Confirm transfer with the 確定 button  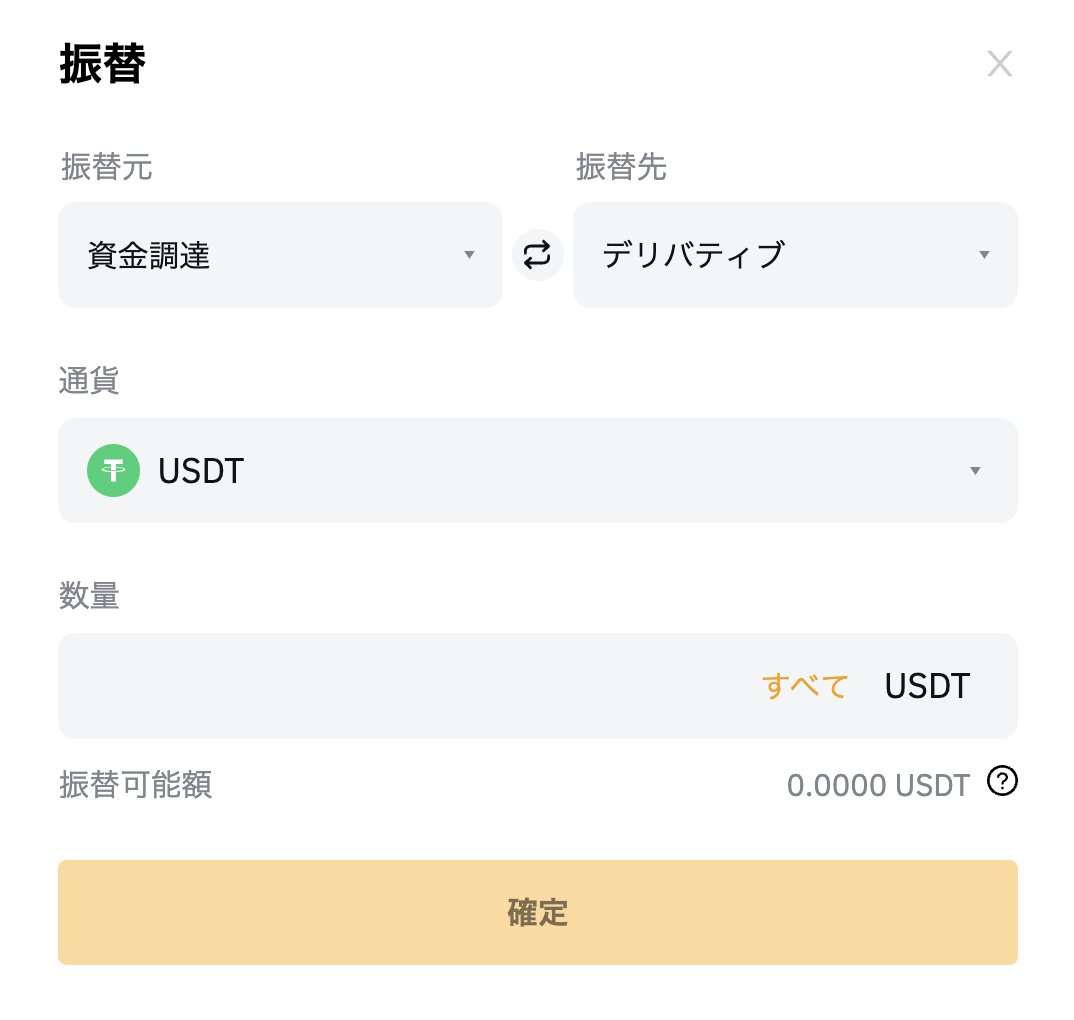(x=538, y=912)
